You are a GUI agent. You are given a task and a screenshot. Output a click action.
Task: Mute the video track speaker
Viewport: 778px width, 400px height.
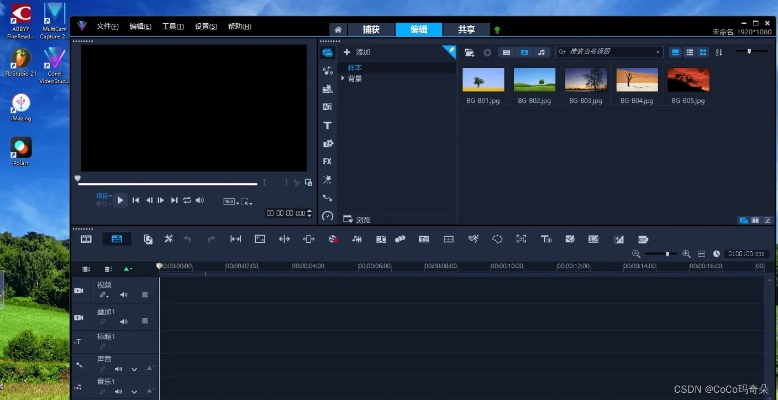pyautogui.click(x=124, y=295)
